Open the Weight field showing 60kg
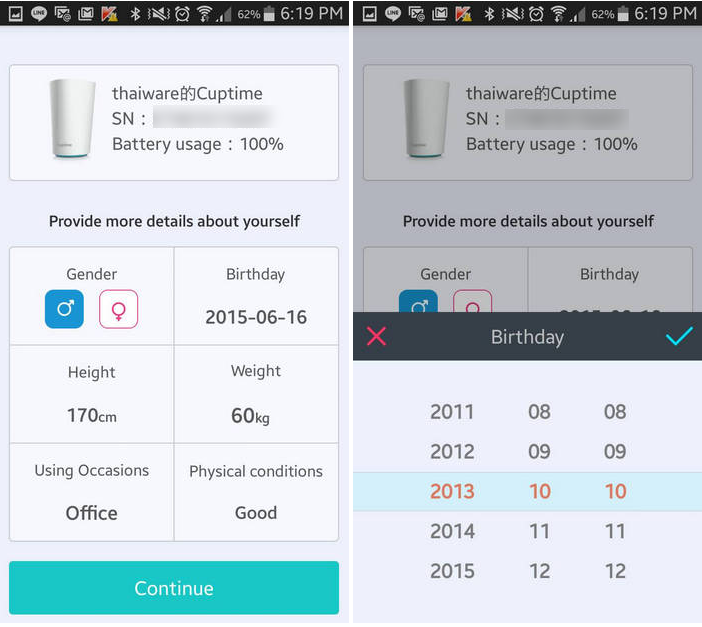 256,395
